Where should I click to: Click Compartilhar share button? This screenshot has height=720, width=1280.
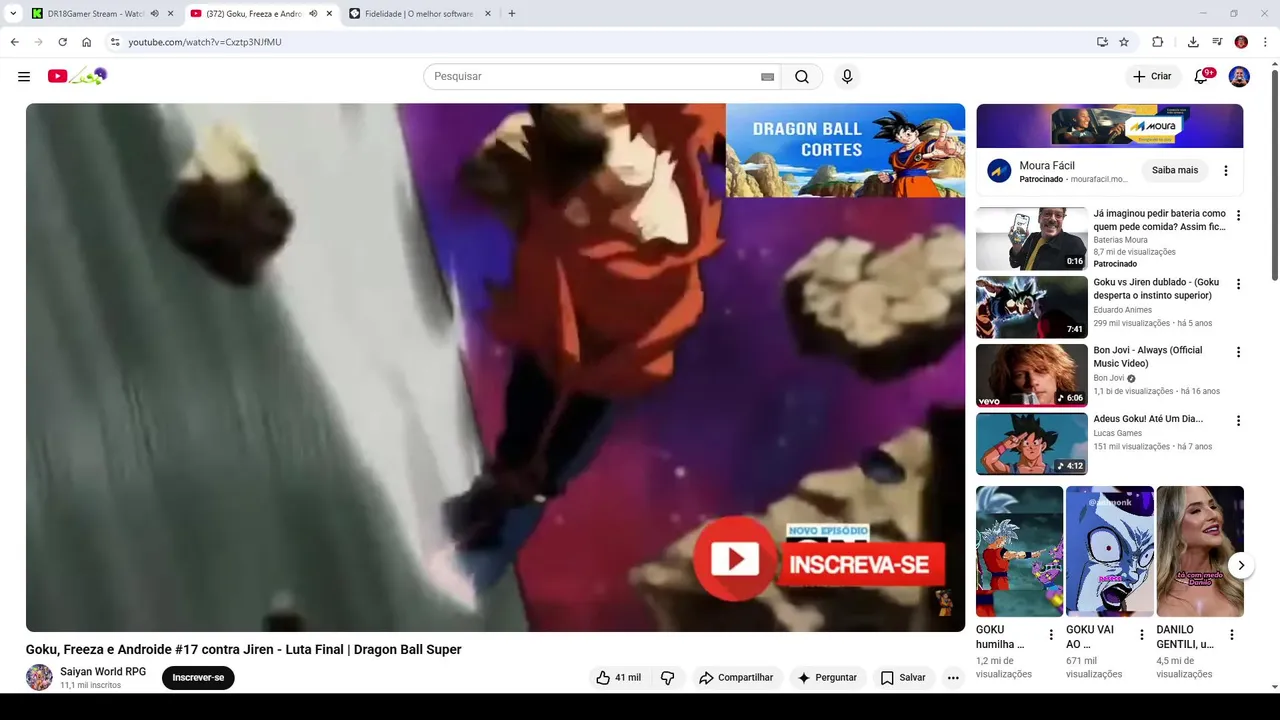[x=736, y=677]
